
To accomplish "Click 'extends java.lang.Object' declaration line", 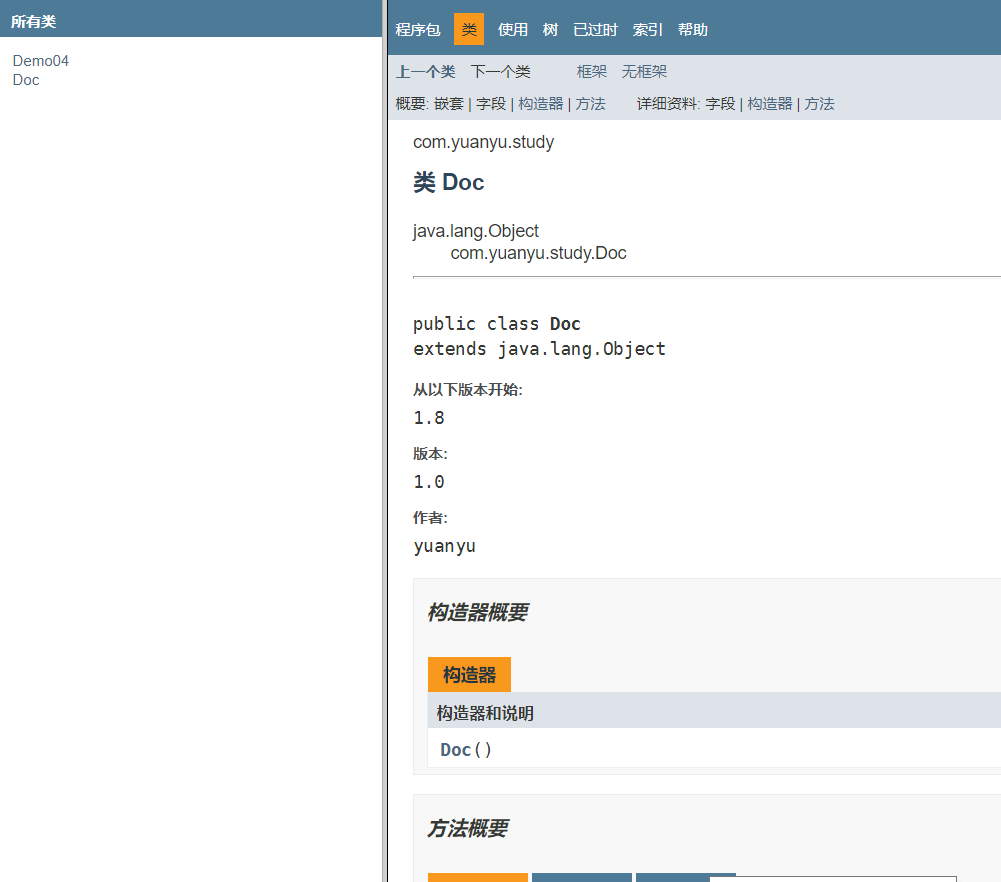I will pyautogui.click(x=539, y=349).
